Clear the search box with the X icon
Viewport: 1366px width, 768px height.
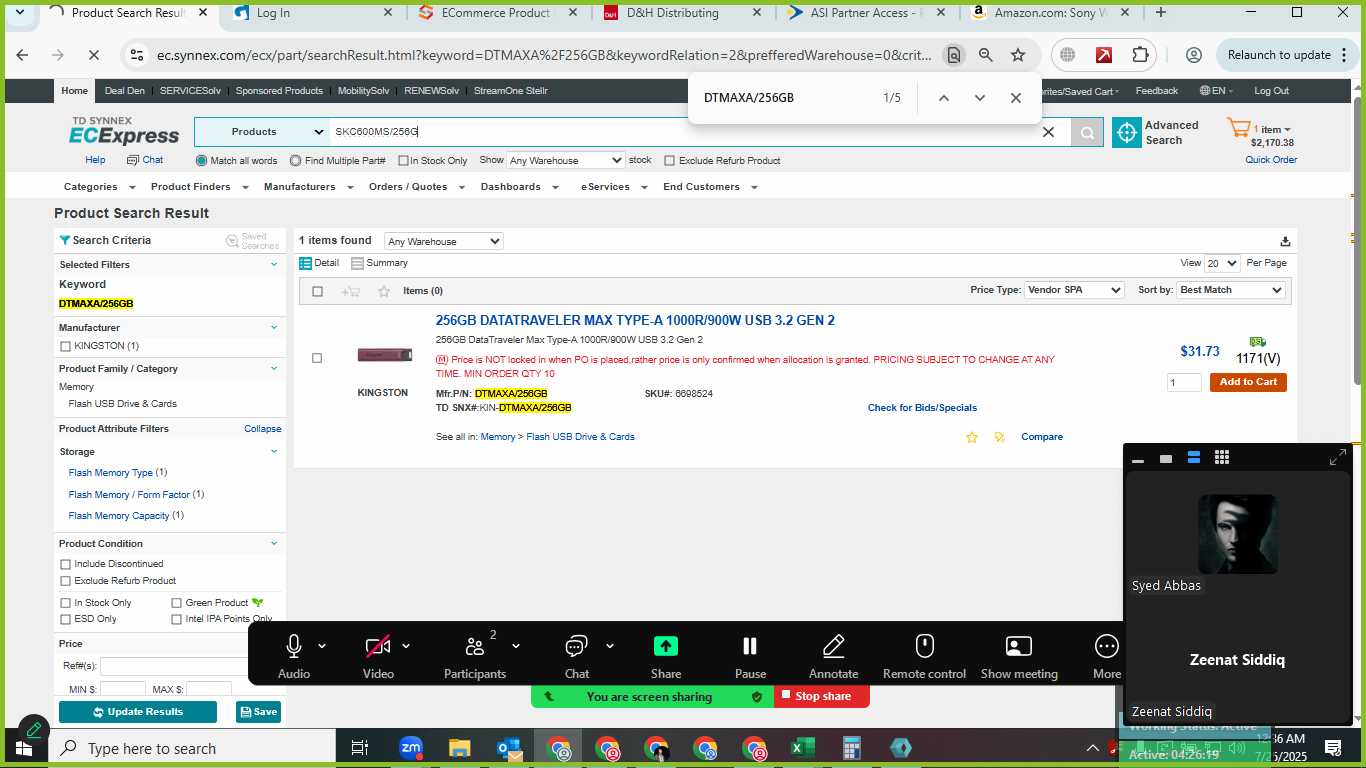coord(1048,132)
